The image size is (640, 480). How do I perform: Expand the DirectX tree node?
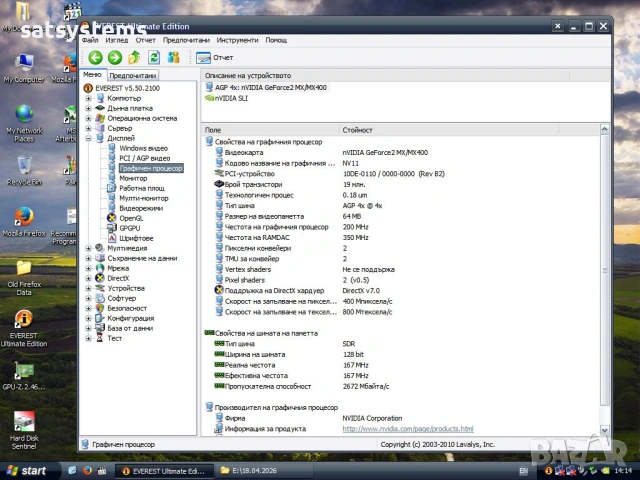pos(88,278)
